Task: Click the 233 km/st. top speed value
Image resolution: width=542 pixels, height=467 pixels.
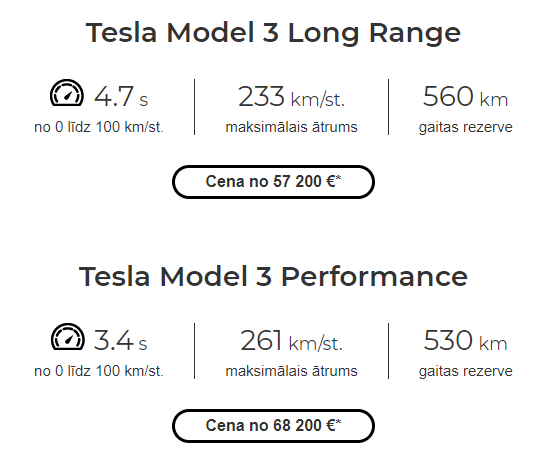Action: tap(291, 96)
